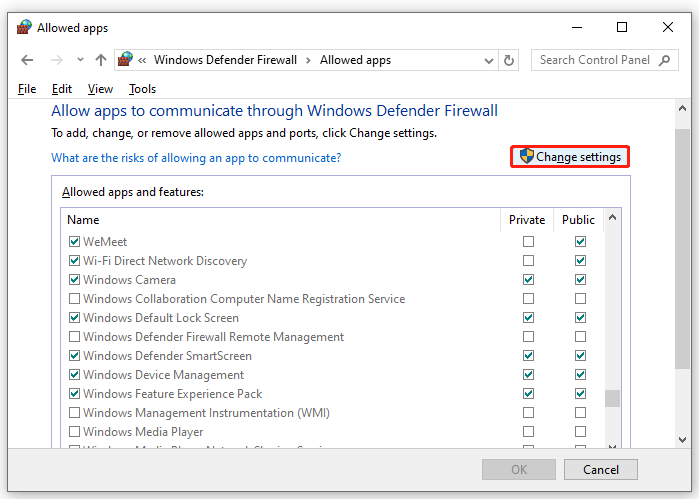
Task: Click the double chevron in the address bar
Action: tap(142, 60)
